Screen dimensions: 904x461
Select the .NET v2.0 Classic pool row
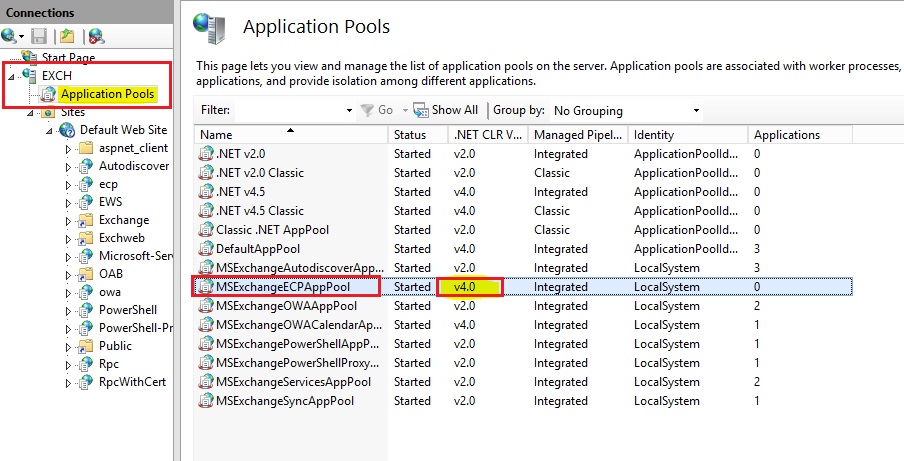[x=523, y=173]
